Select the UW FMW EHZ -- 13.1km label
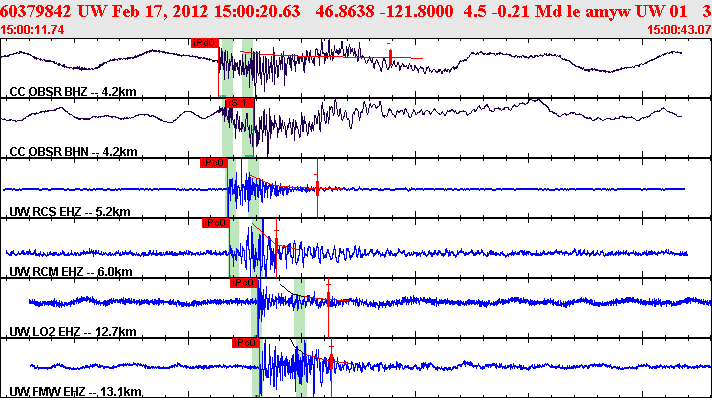The height and width of the screenshot is (398, 712). click(75, 392)
